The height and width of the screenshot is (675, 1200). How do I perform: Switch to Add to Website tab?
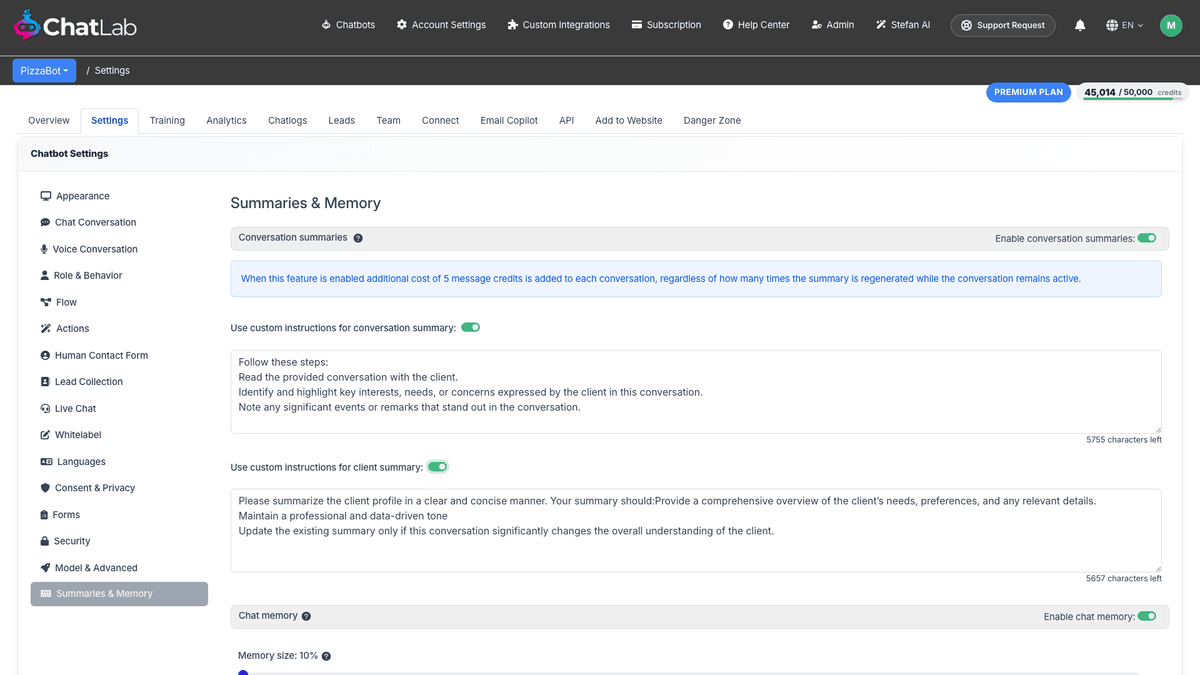(x=629, y=120)
